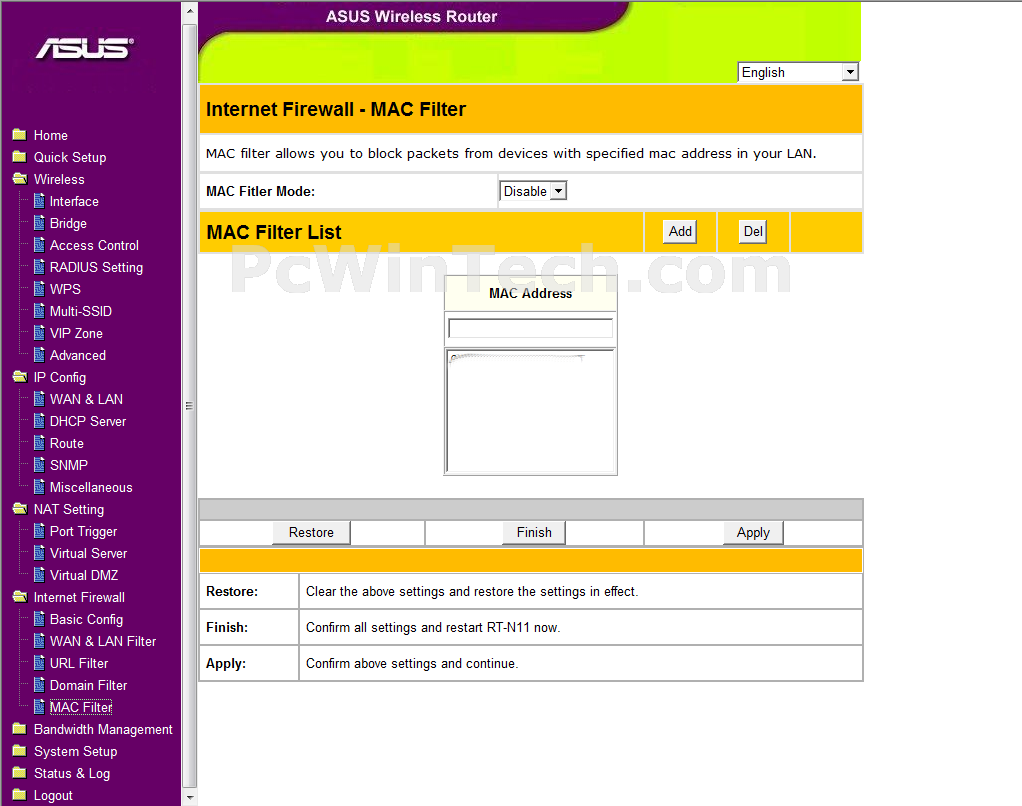Expand the Status & Log folder icon
This screenshot has height=806, width=1022.
(x=20, y=773)
